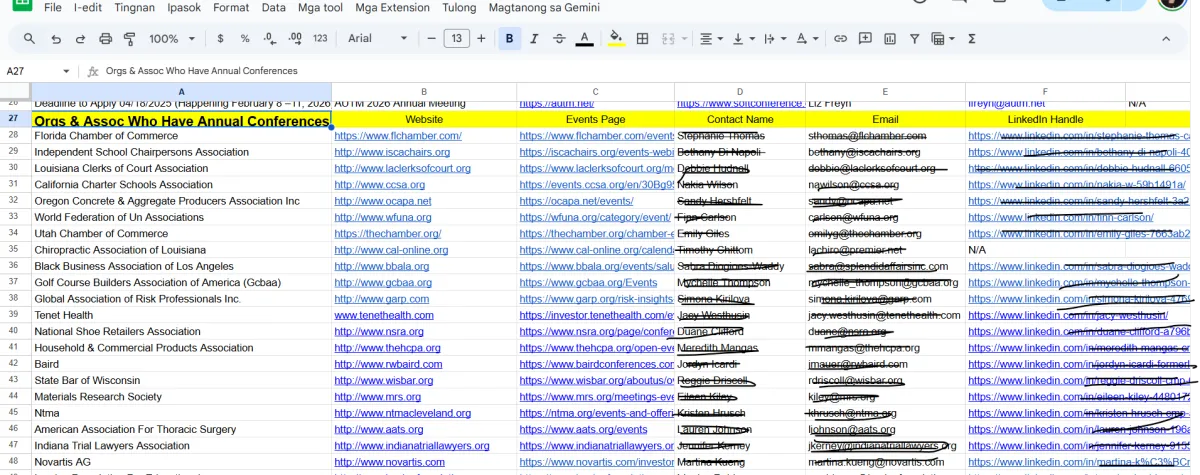Image resolution: width=1200 pixels, height=475 pixels.
Task: Toggle strikethrough formatting
Action: click(560, 39)
